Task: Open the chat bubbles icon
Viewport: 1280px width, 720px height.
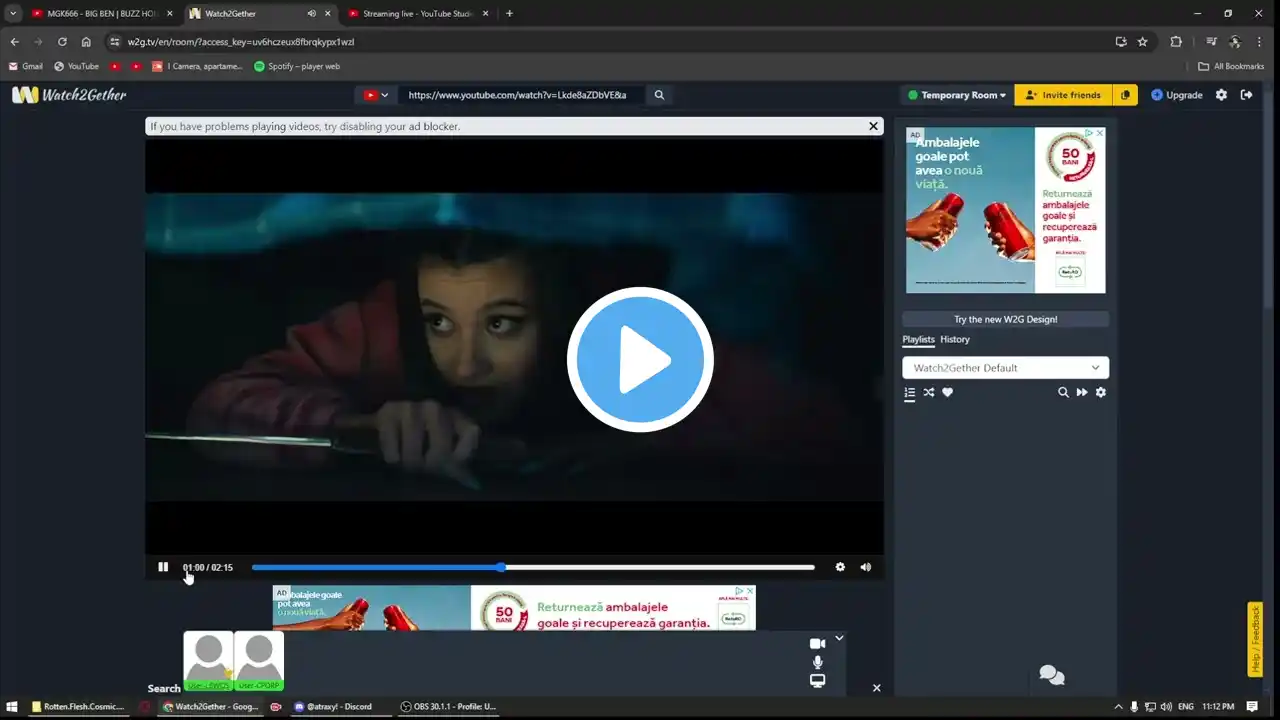Action: 1052,675
